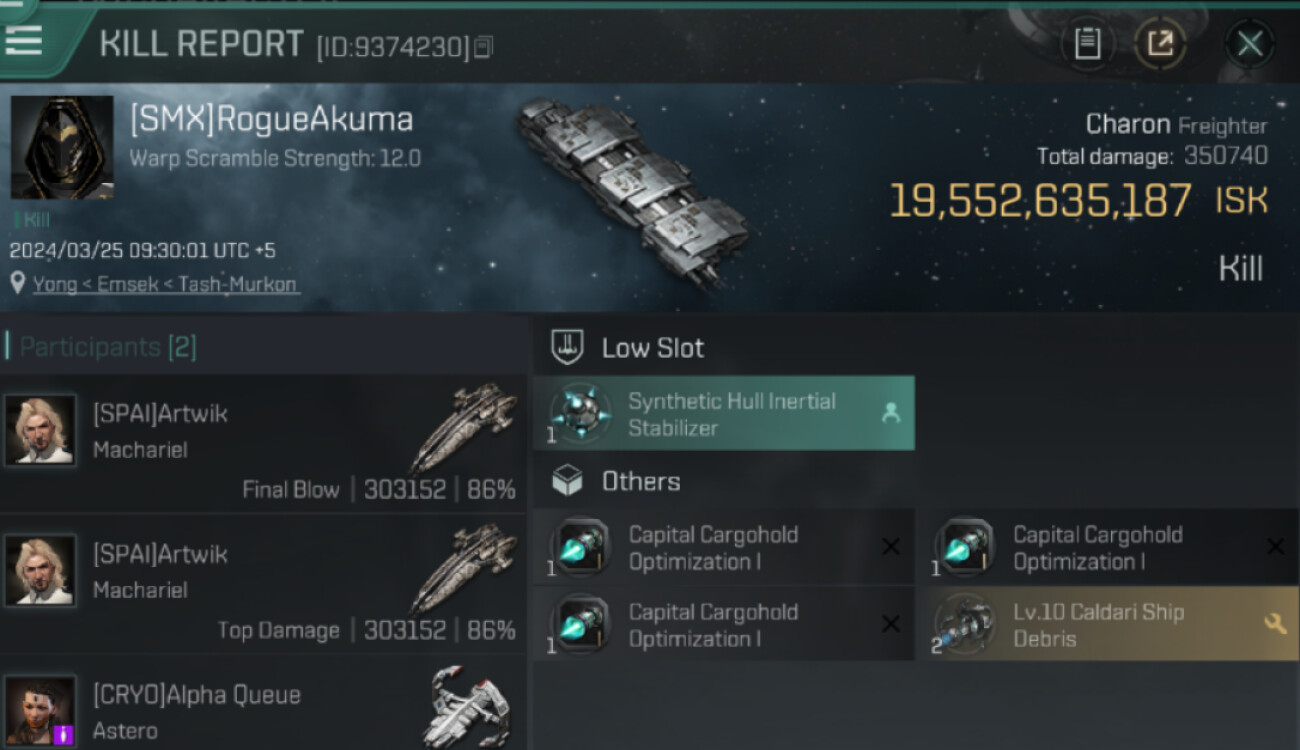Close the kill report window
The height and width of the screenshot is (750, 1300).
[x=1249, y=43]
